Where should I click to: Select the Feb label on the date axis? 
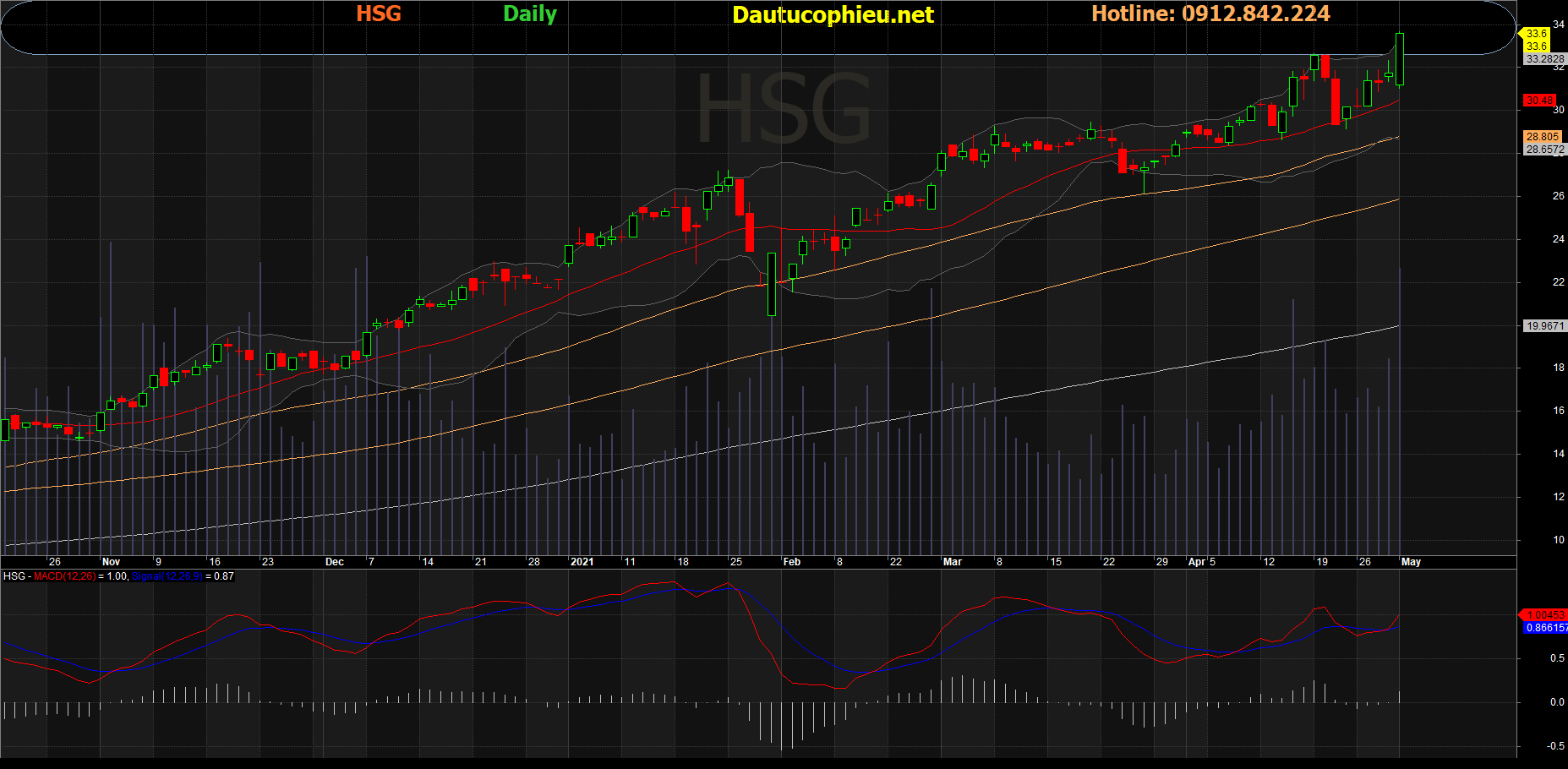pos(792,562)
